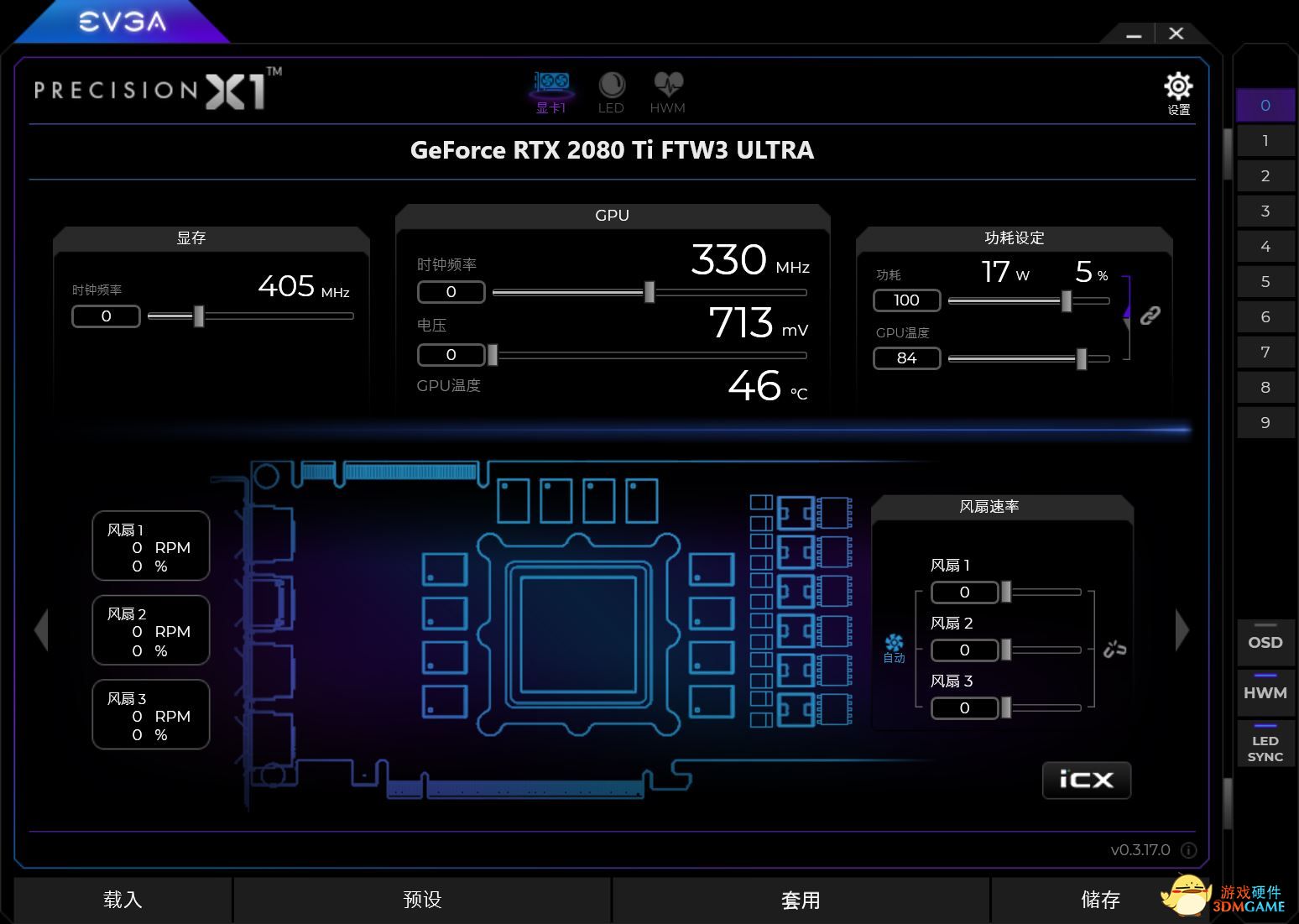The height and width of the screenshot is (924, 1299).
Task: Click the 713 mV voltage reading
Action: [x=759, y=322]
